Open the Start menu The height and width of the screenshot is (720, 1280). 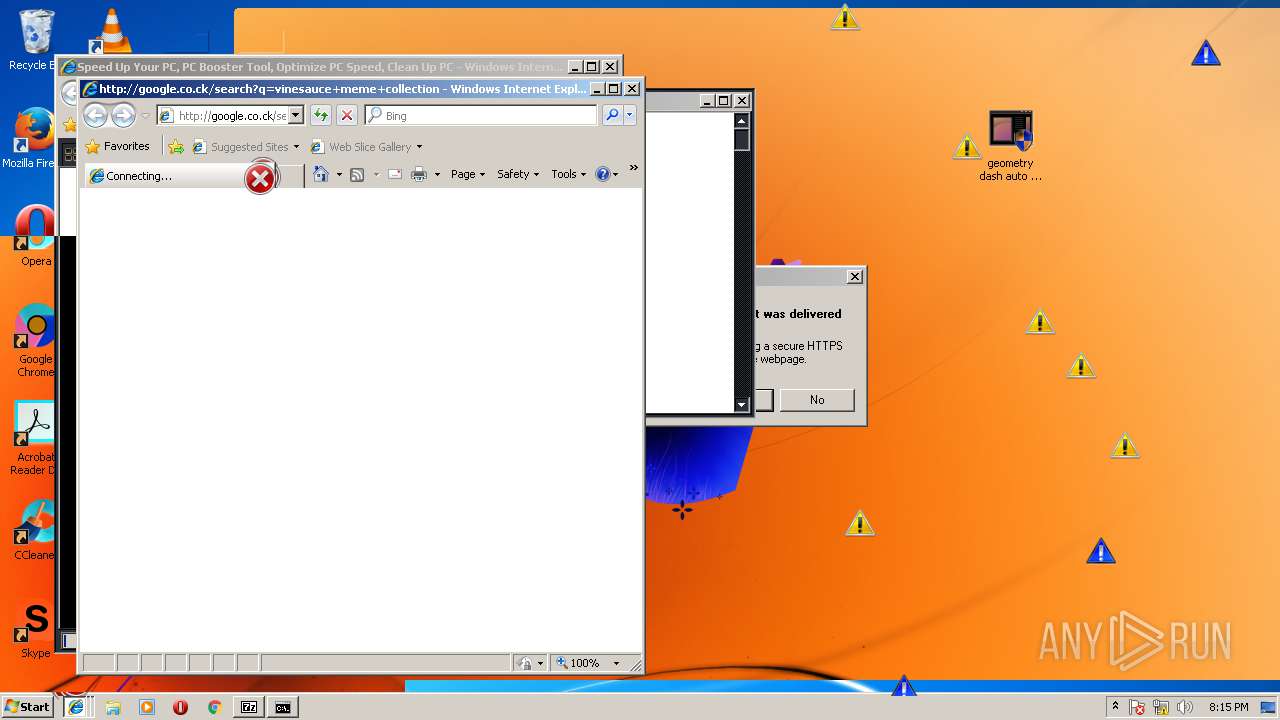coord(27,706)
